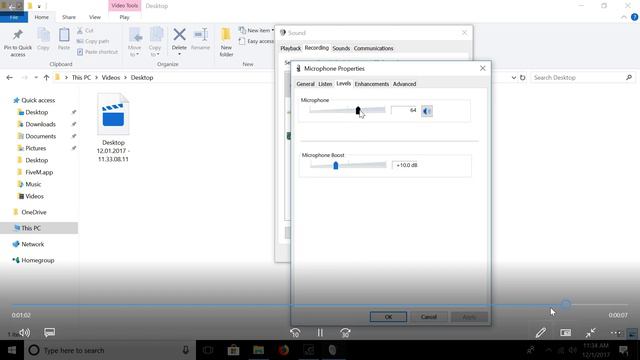Select the Desktop video file thumbnail
This screenshot has height=360, width=640.
pos(113,114)
